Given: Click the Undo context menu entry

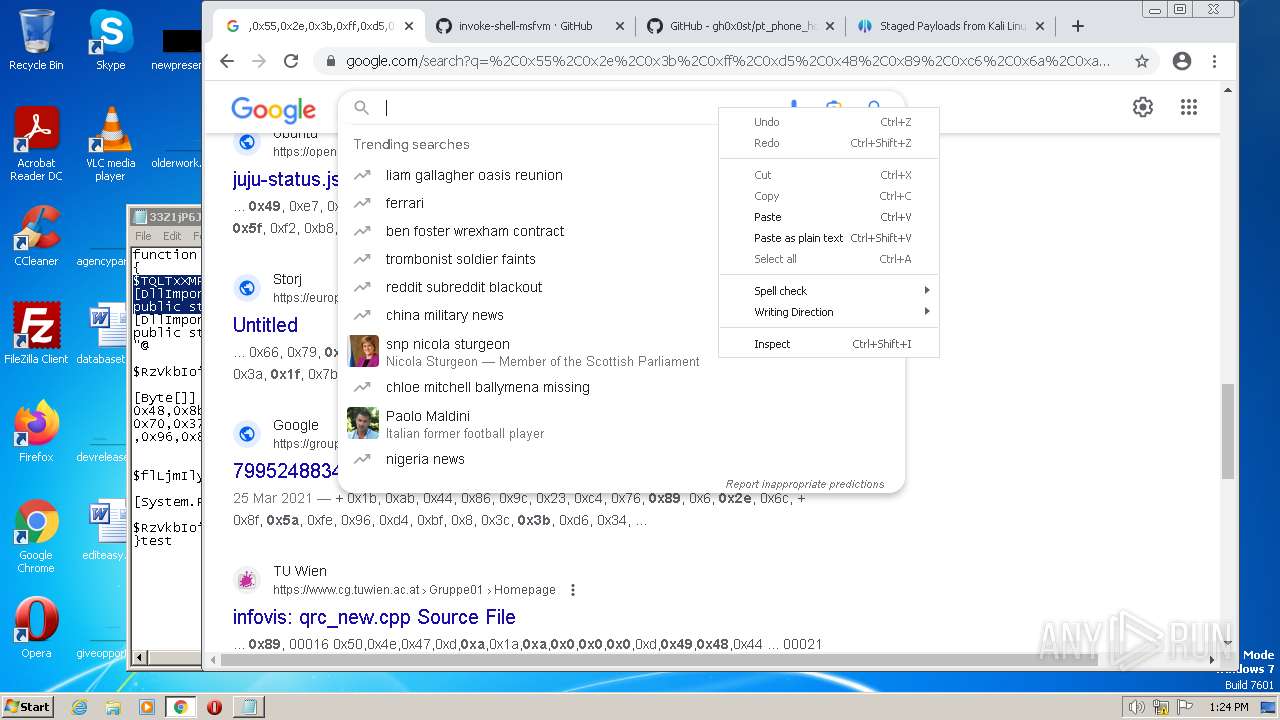Looking at the screenshot, I should point(828,122).
